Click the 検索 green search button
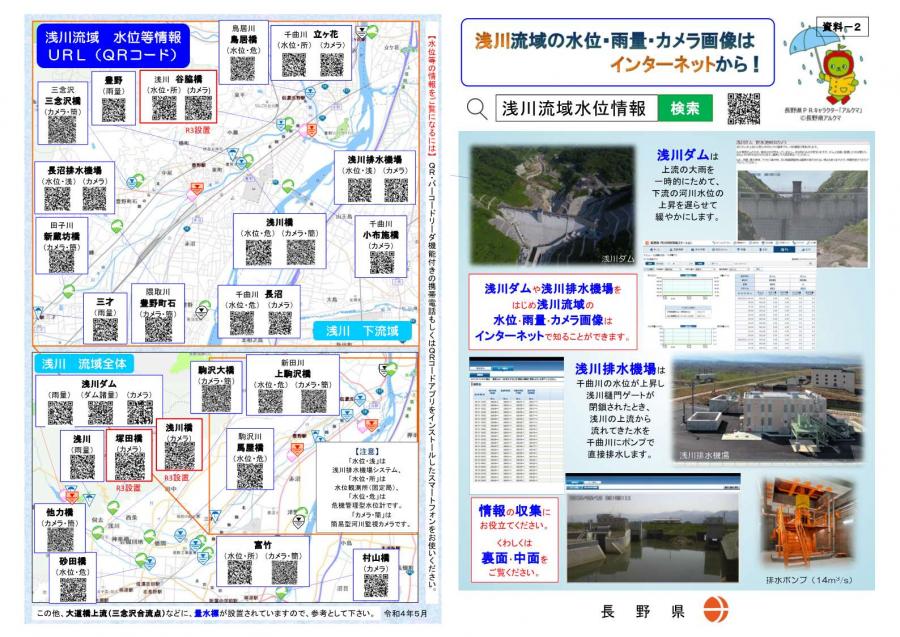The width and height of the screenshot is (900, 637). point(685,108)
